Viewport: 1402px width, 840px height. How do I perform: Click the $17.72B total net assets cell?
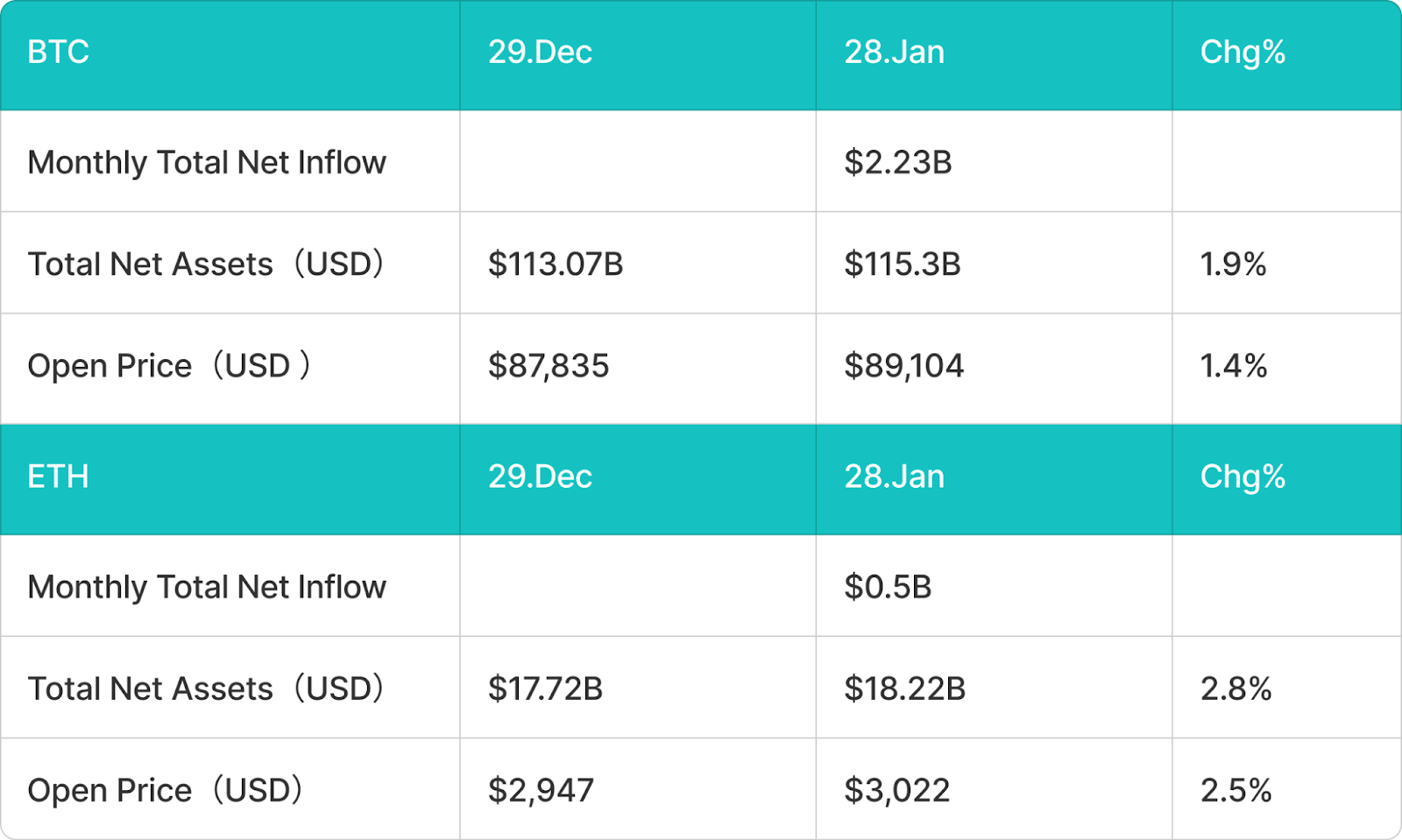pos(545,689)
